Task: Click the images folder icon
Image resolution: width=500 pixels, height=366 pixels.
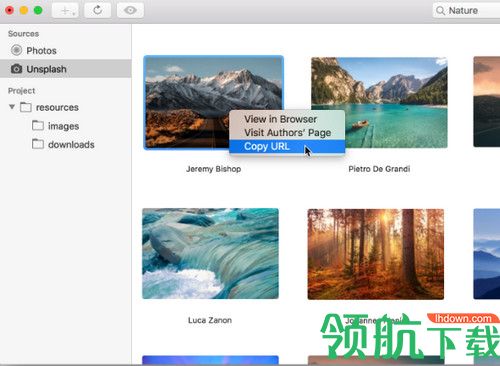Action: tap(38, 126)
